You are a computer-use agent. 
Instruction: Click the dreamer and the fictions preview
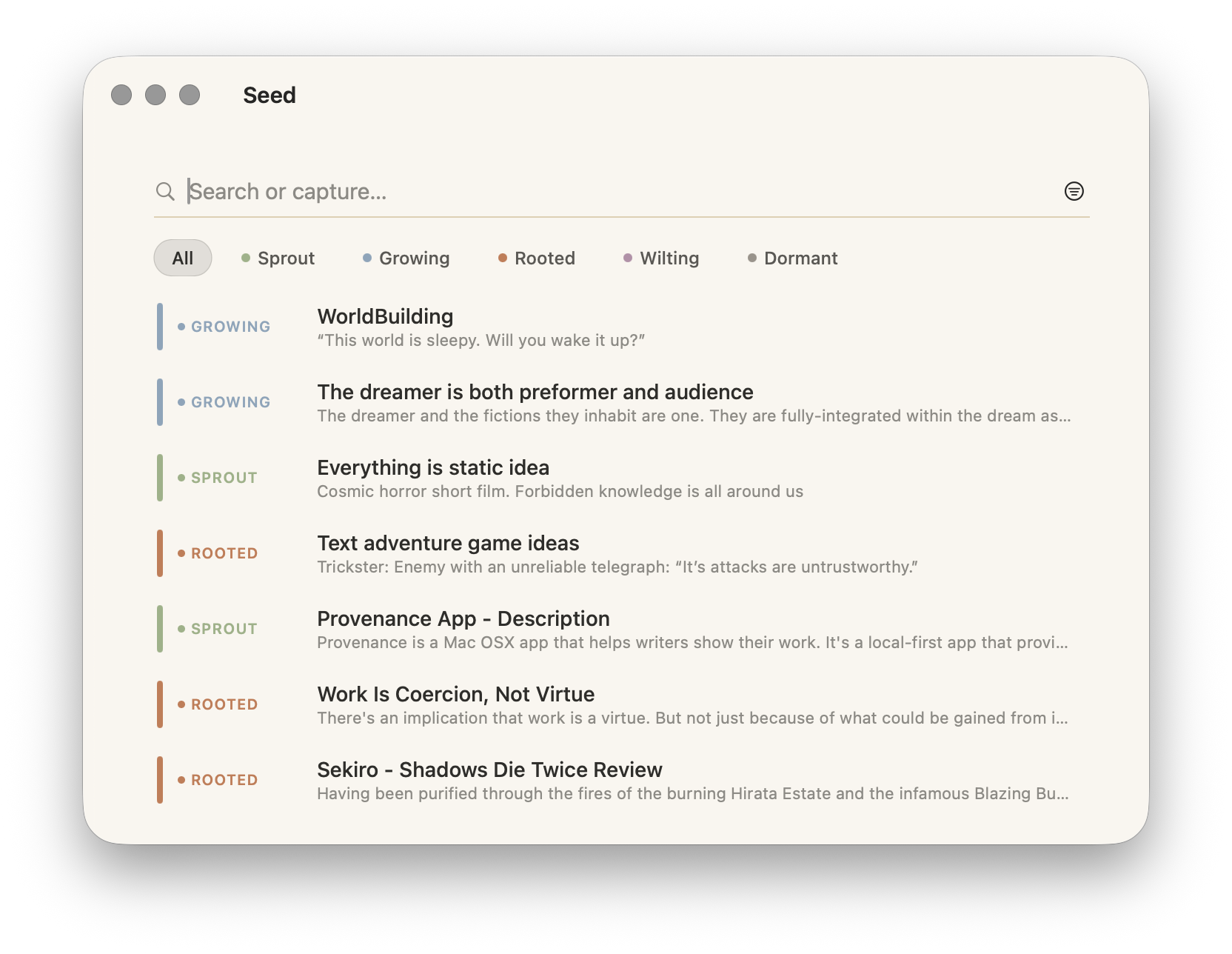point(694,416)
